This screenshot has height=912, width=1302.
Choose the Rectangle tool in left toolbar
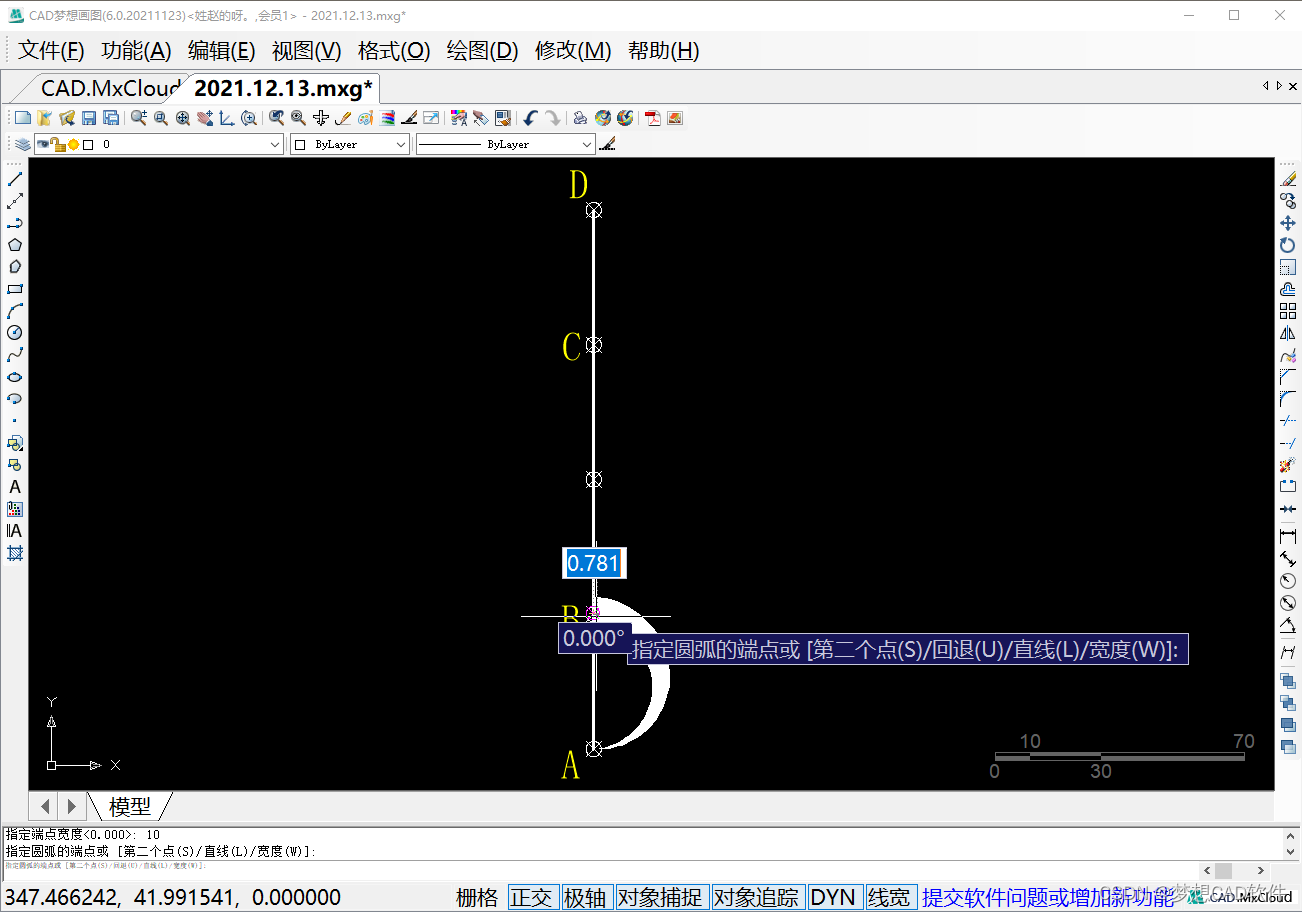(15, 289)
